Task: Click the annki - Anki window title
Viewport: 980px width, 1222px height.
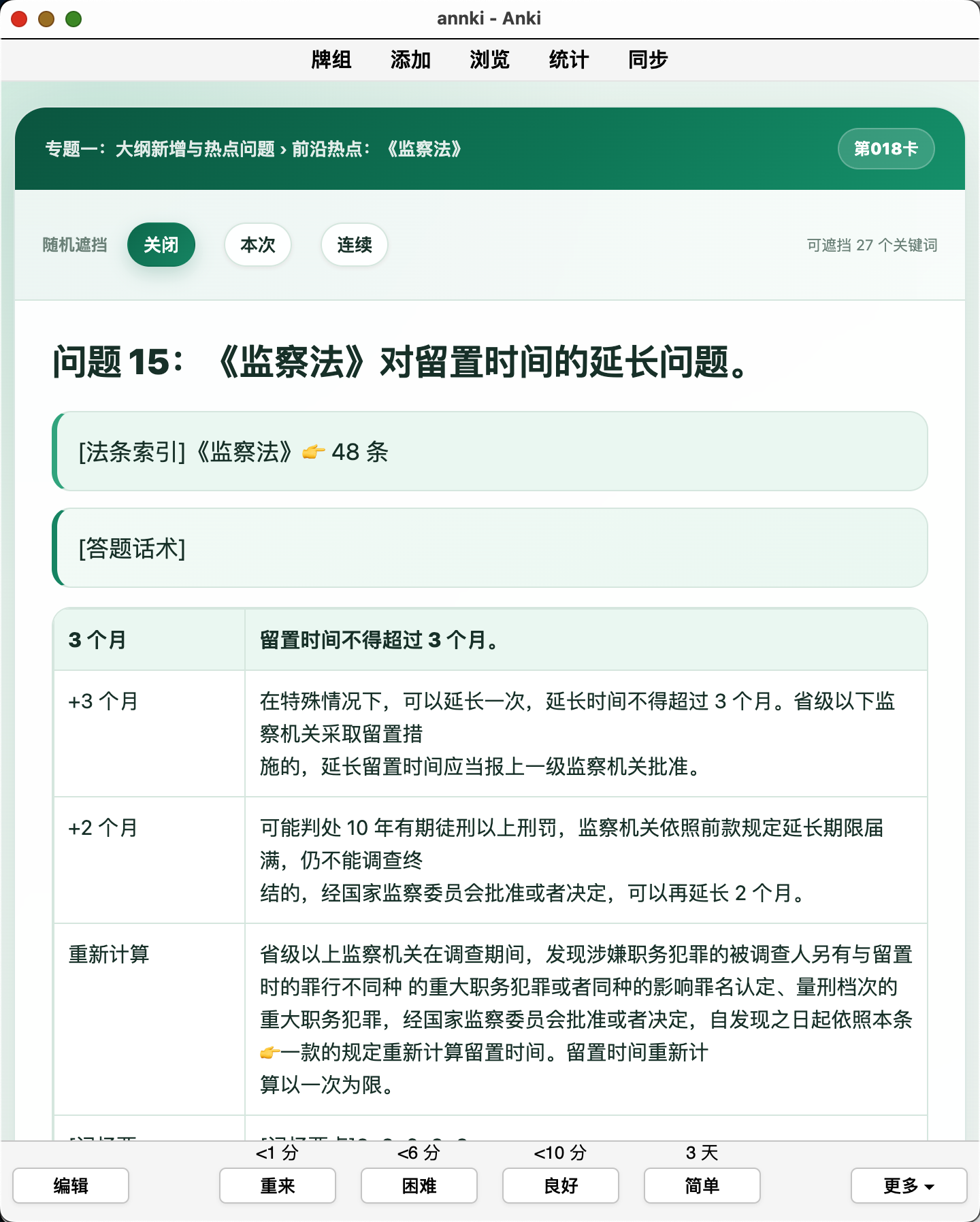Action: (x=489, y=18)
